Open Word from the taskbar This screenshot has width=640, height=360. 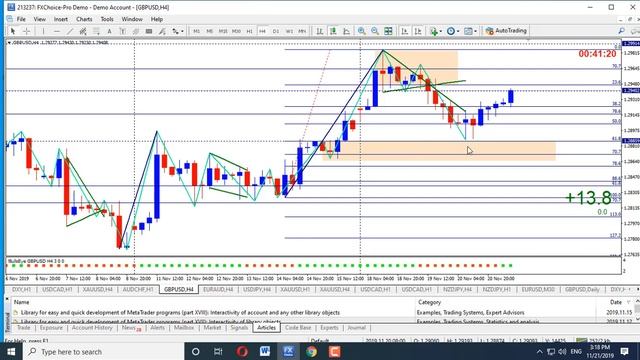(264, 351)
